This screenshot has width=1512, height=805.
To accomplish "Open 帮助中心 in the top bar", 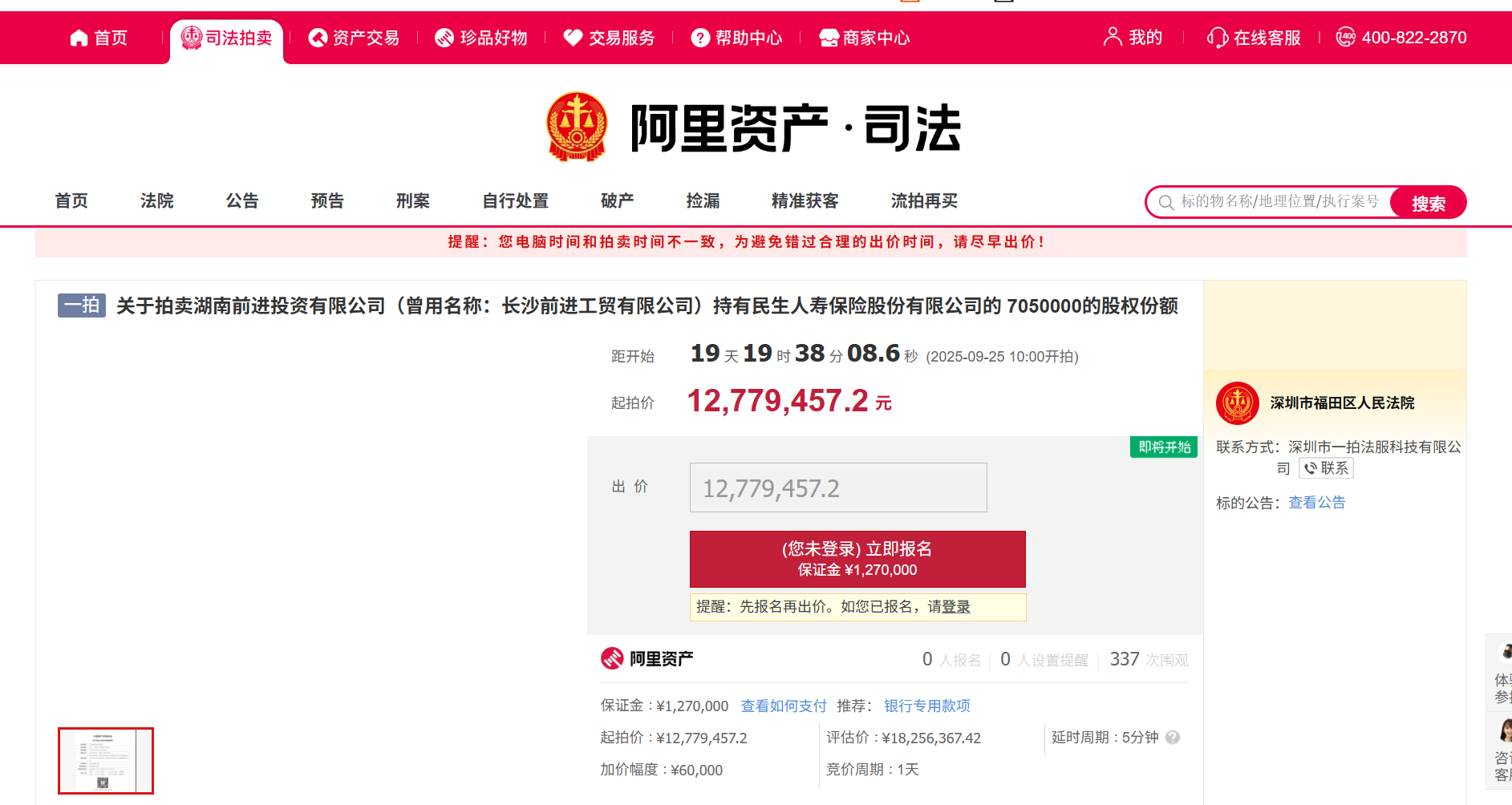I will 737,38.
